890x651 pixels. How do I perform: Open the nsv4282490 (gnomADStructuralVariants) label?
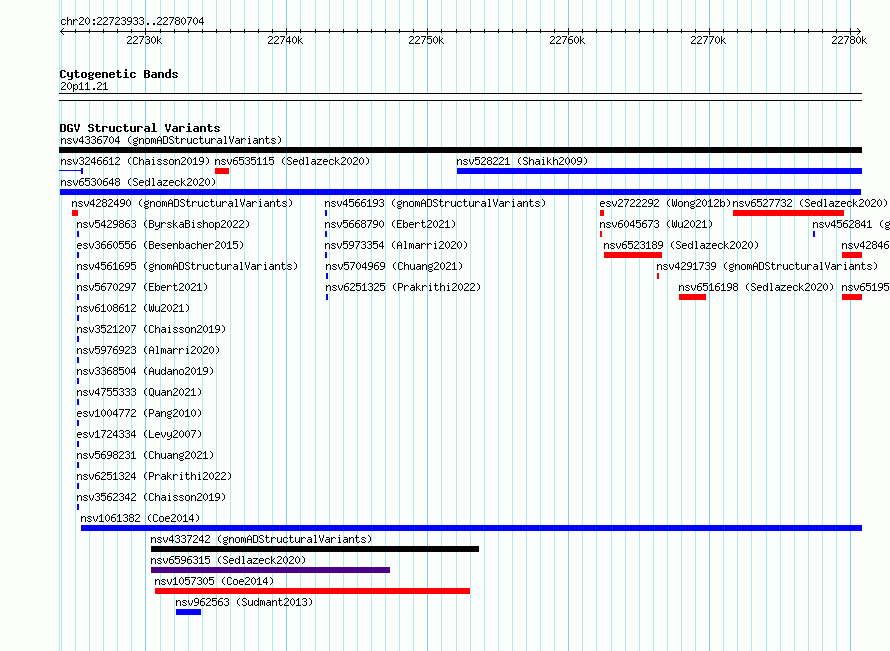[182, 203]
